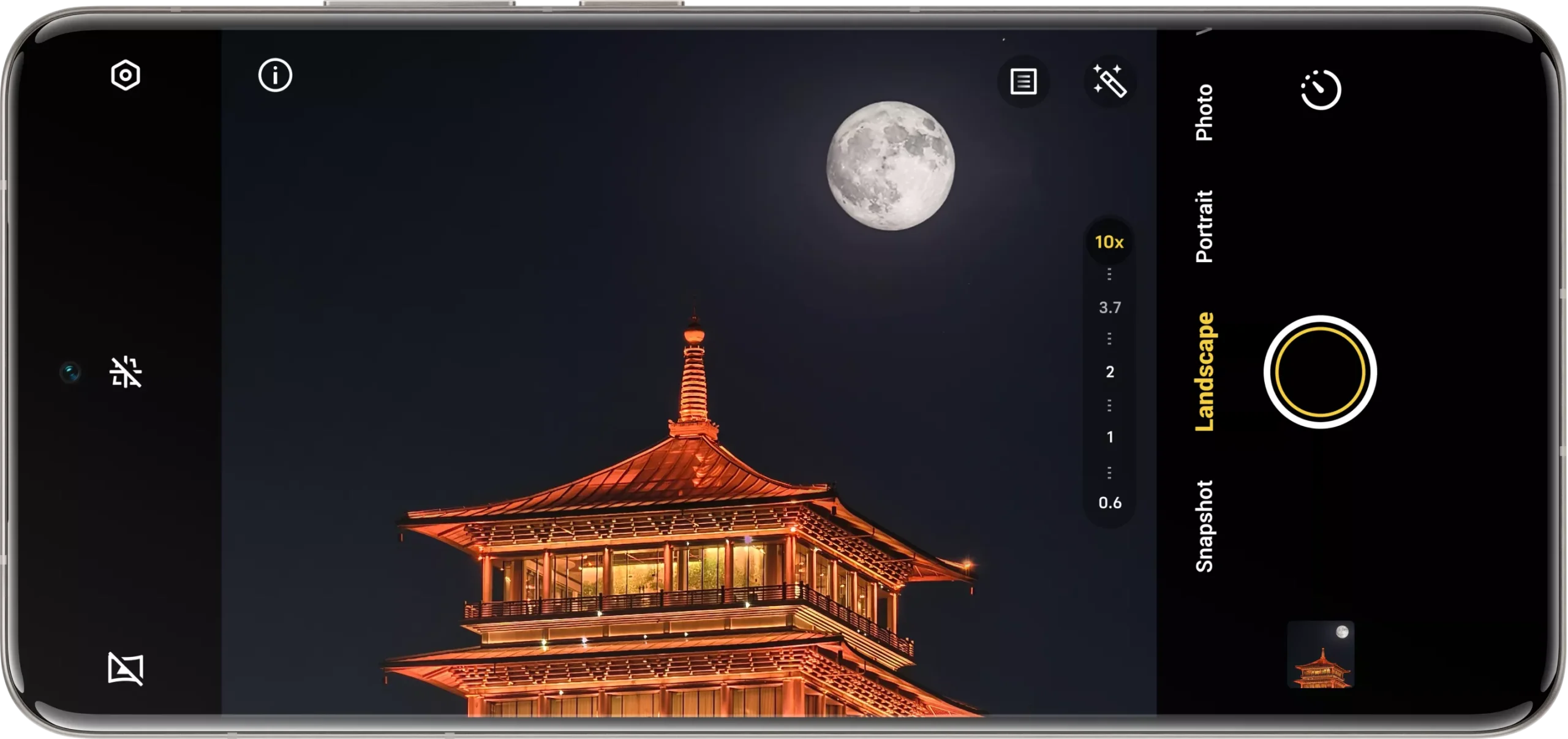Select Landscape mode tab
The width and height of the screenshot is (1568, 739).
tap(1204, 372)
